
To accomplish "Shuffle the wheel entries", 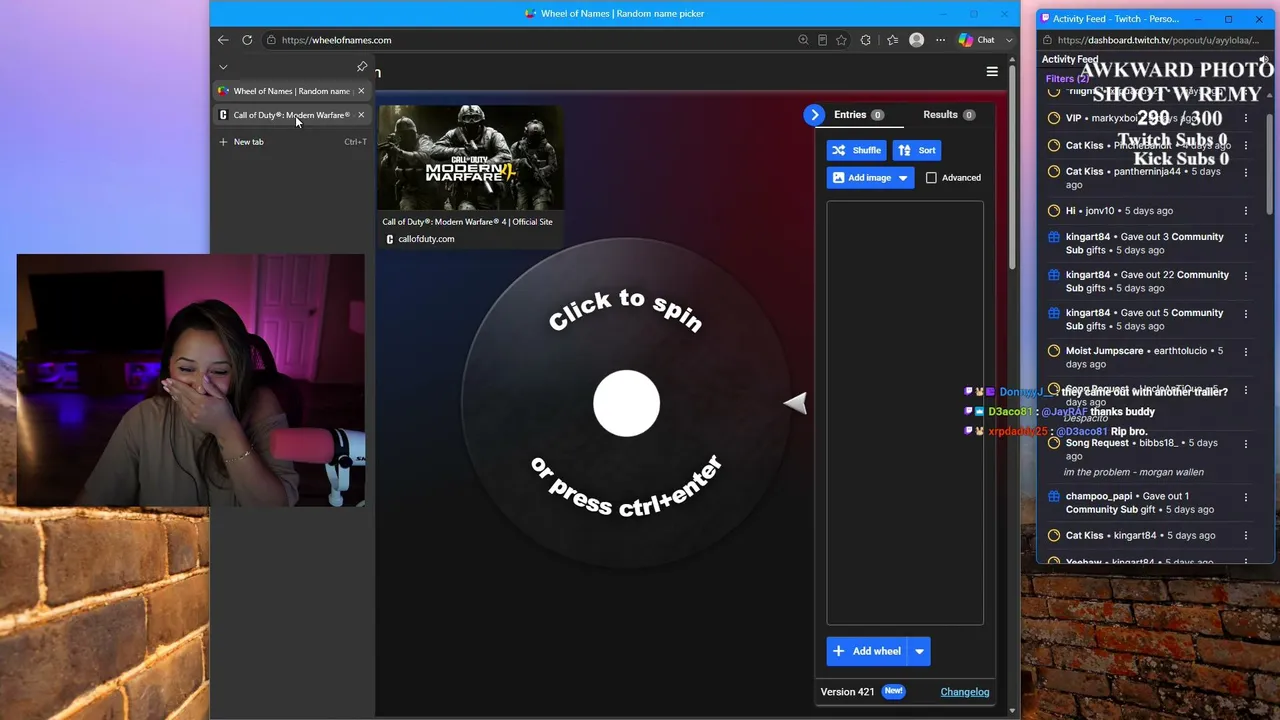I will [856, 150].
